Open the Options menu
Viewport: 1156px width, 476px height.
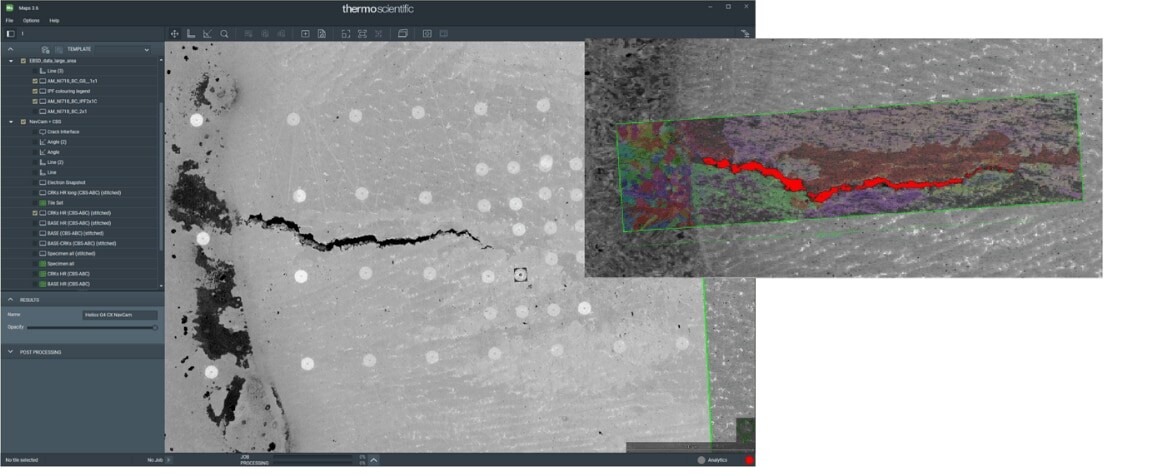[x=31, y=21]
